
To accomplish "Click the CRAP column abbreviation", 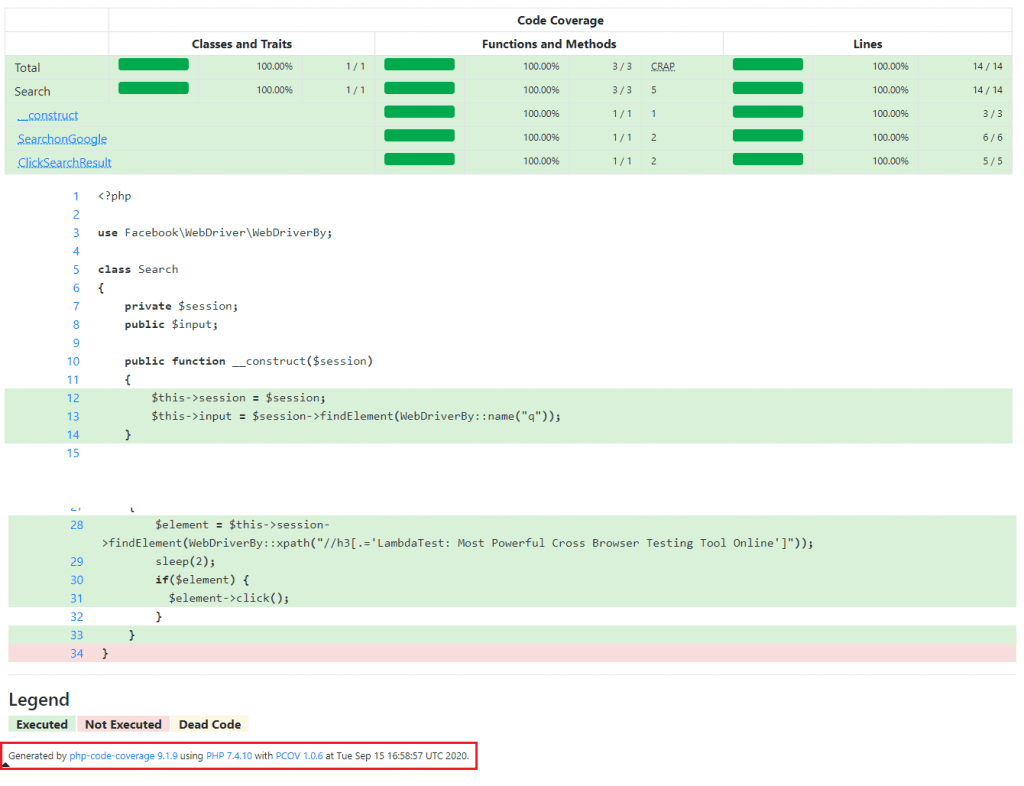I will pyautogui.click(x=662, y=67).
